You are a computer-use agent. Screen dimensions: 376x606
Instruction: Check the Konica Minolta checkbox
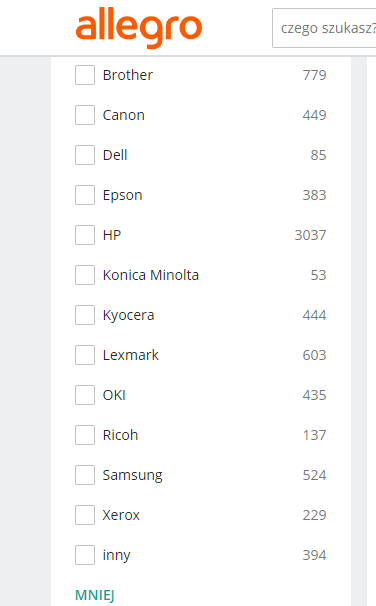[x=85, y=275]
